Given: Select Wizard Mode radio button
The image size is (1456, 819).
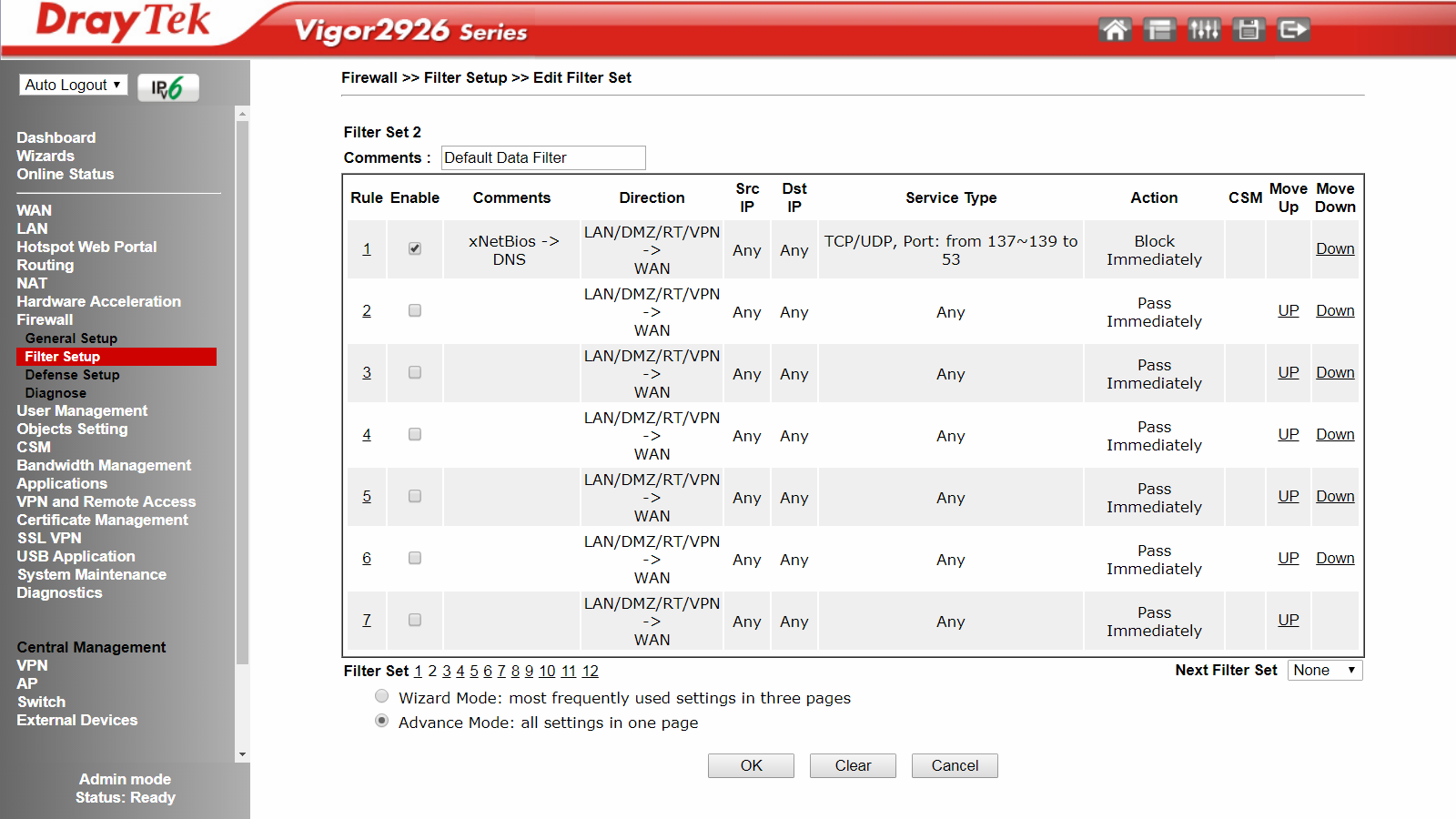Looking at the screenshot, I should point(382,696).
